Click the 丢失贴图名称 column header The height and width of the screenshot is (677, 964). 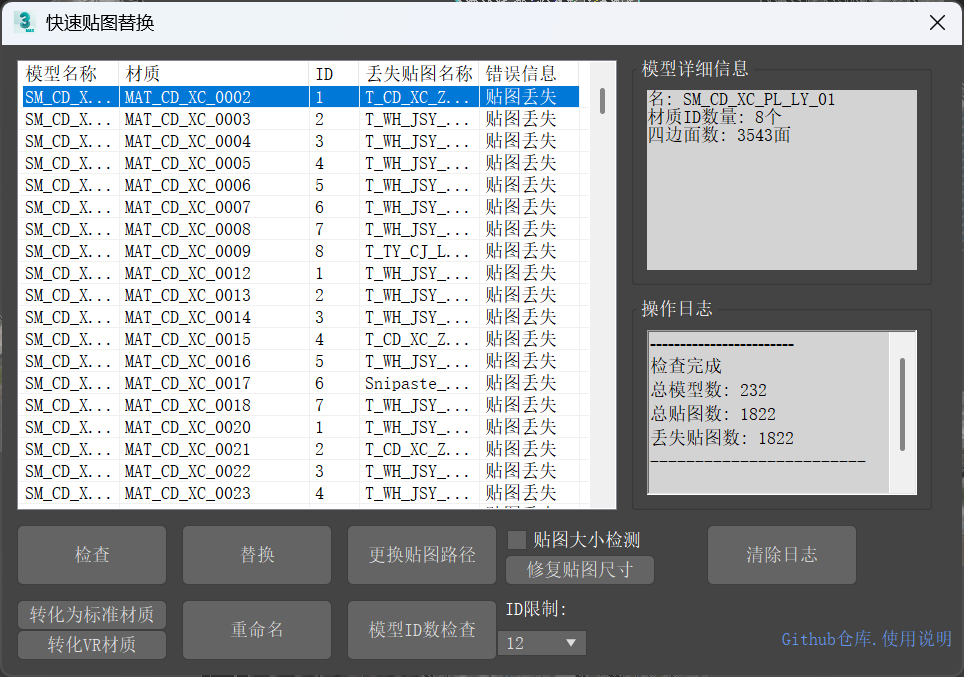click(419, 74)
